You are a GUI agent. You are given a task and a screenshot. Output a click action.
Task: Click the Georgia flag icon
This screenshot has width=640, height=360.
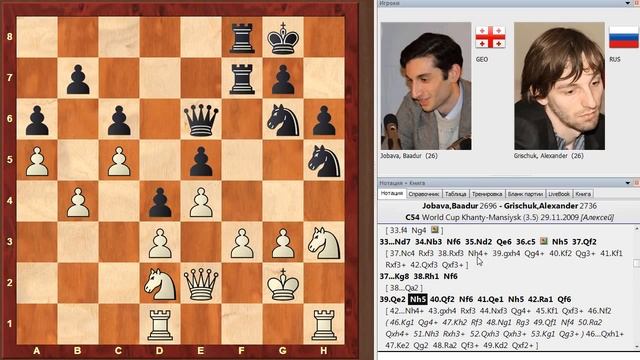pos(490,37)
